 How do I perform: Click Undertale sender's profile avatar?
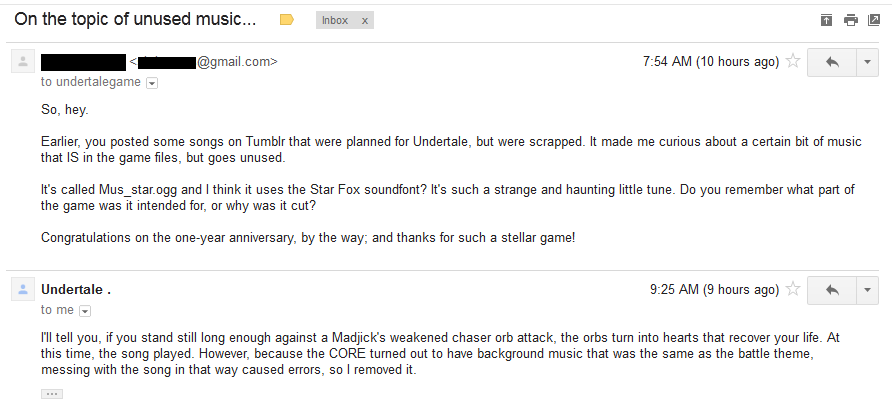tap(22, 290)
